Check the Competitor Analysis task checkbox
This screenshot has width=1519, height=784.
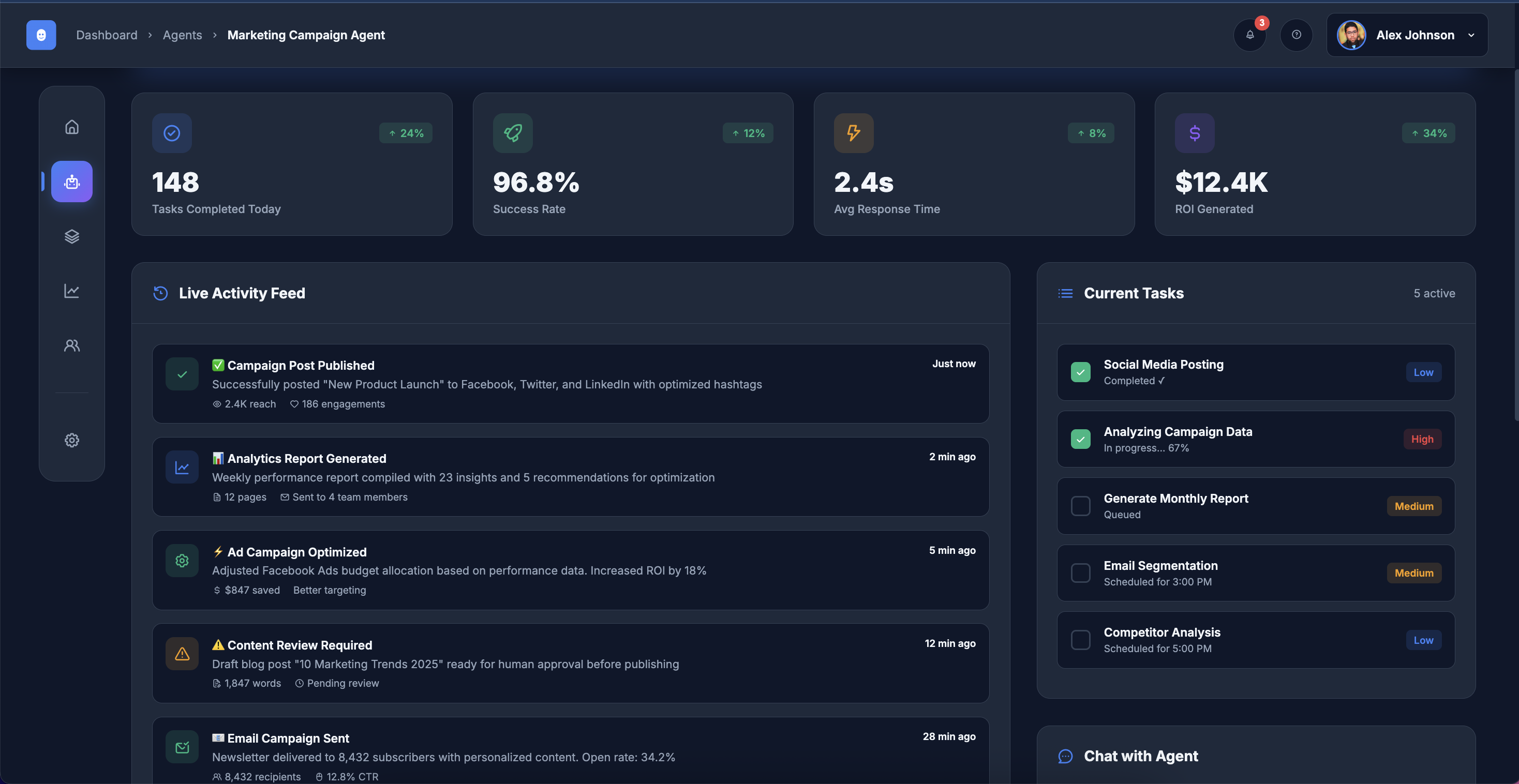pyautogui.click(x=1080, y=640)
